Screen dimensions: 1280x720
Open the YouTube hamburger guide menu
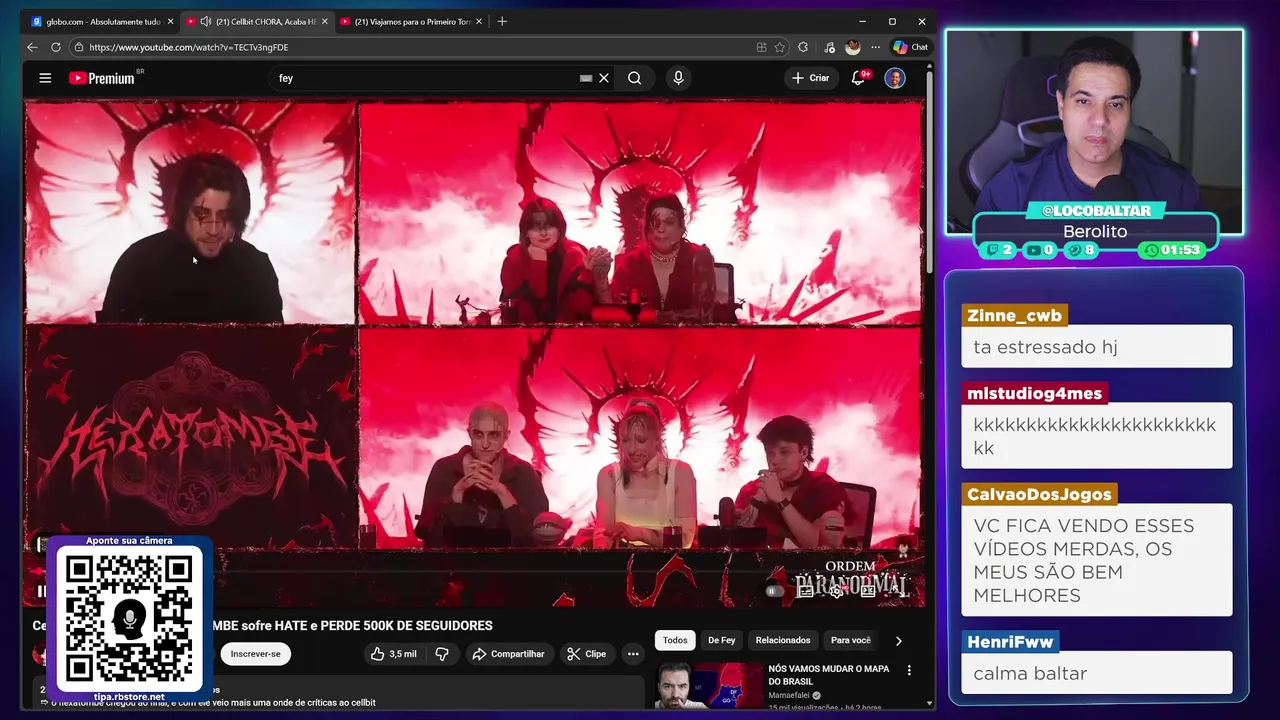[x=45, y=78]
